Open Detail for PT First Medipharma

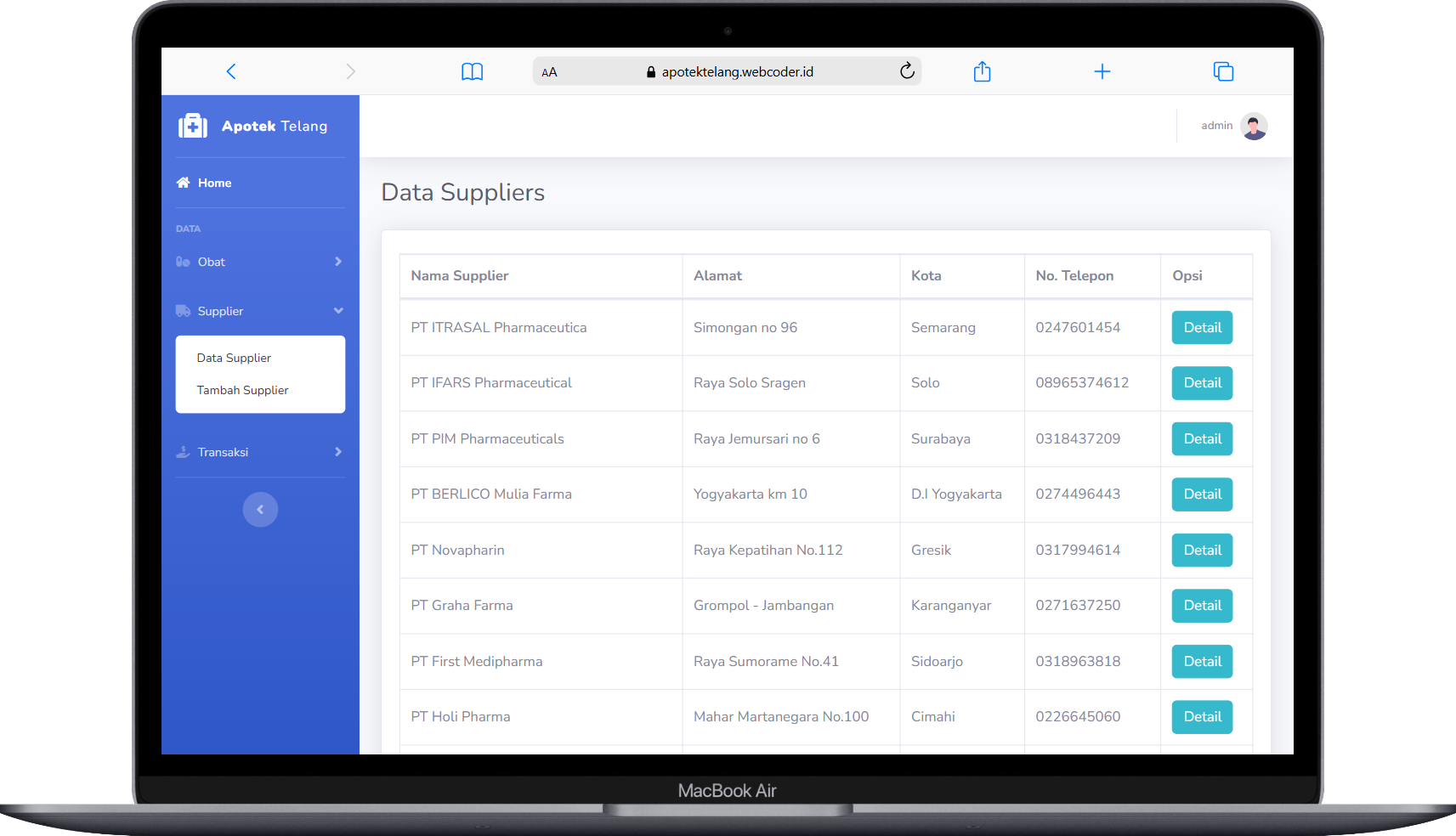coord(1202,661)
